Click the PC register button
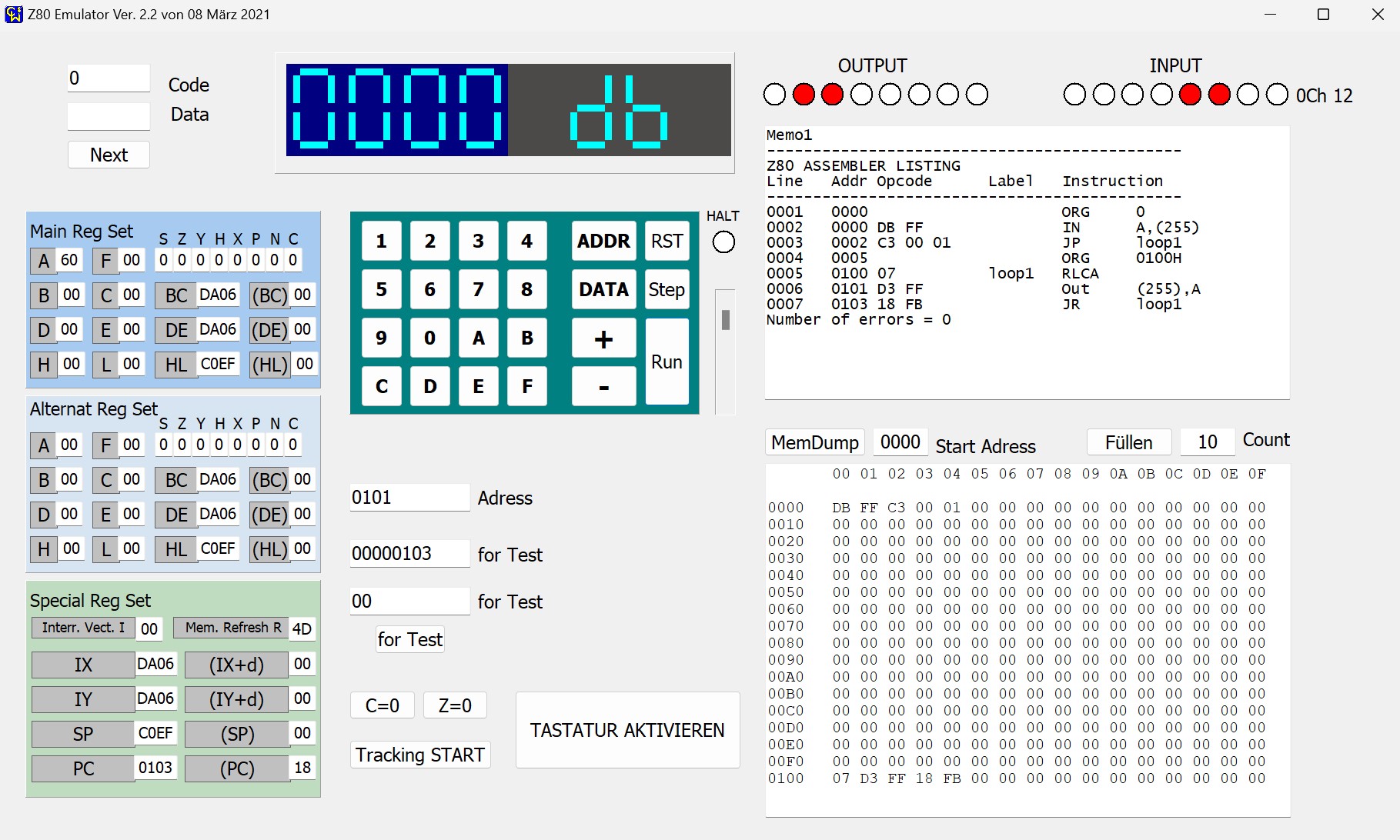Screen dimensions: 1400x840 click(83, 769)
